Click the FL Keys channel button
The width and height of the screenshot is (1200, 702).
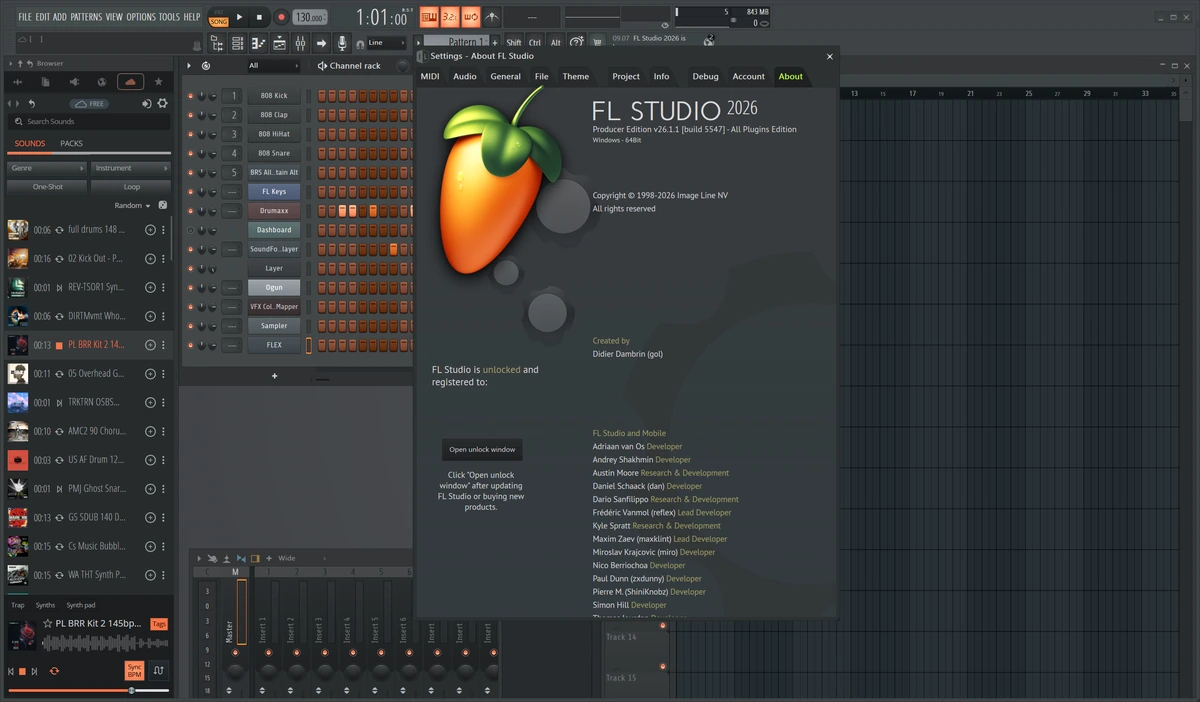(x=274, y=192)
